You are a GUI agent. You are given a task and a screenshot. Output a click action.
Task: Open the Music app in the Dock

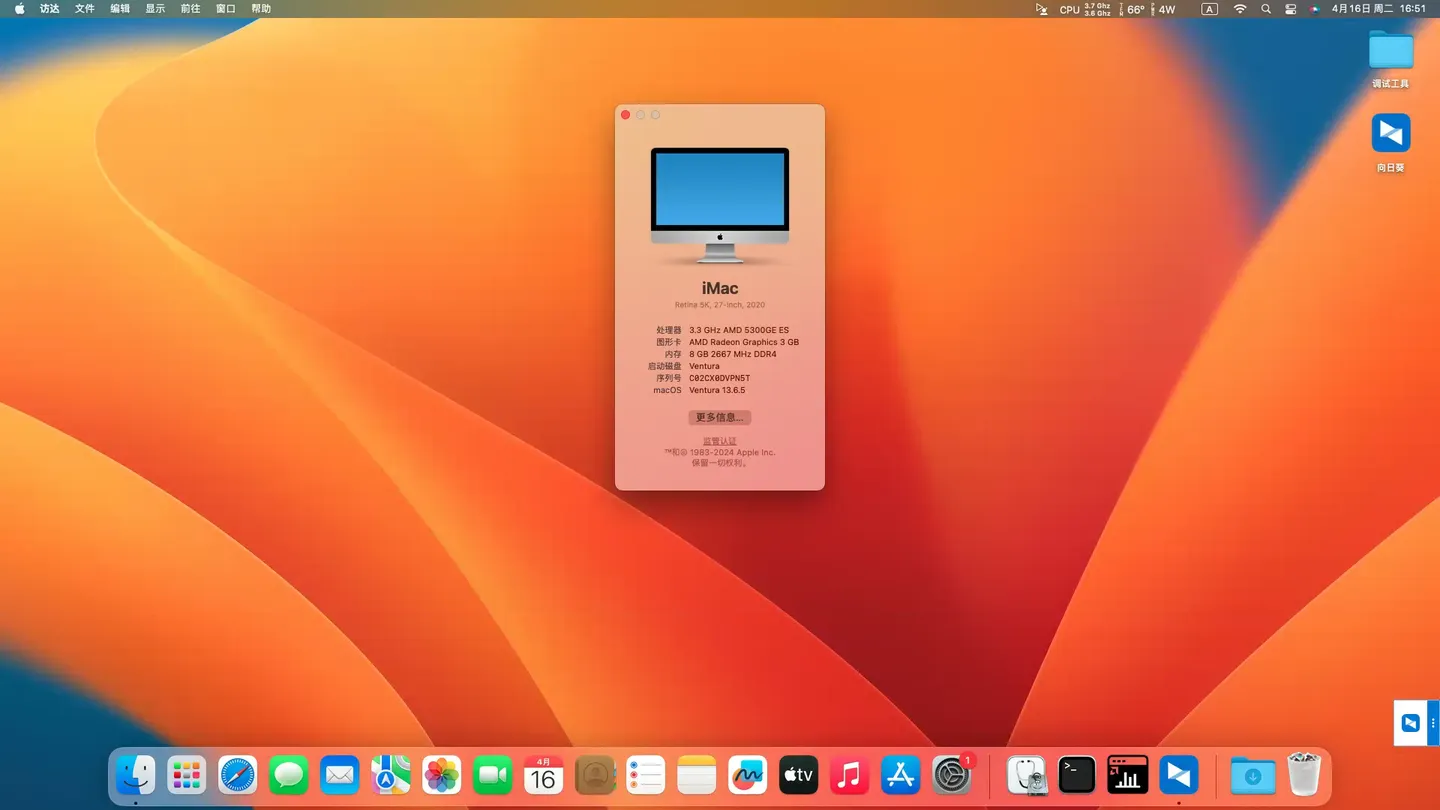pos(849,774)
